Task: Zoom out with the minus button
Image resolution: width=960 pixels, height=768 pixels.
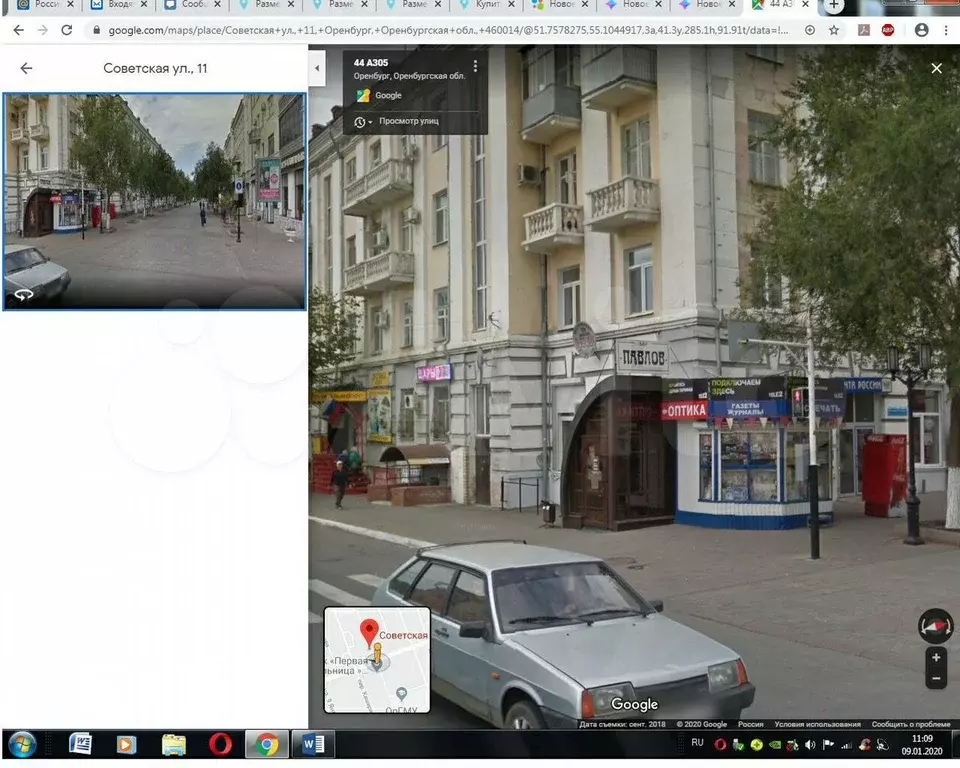Action: (x=936, y=678)
